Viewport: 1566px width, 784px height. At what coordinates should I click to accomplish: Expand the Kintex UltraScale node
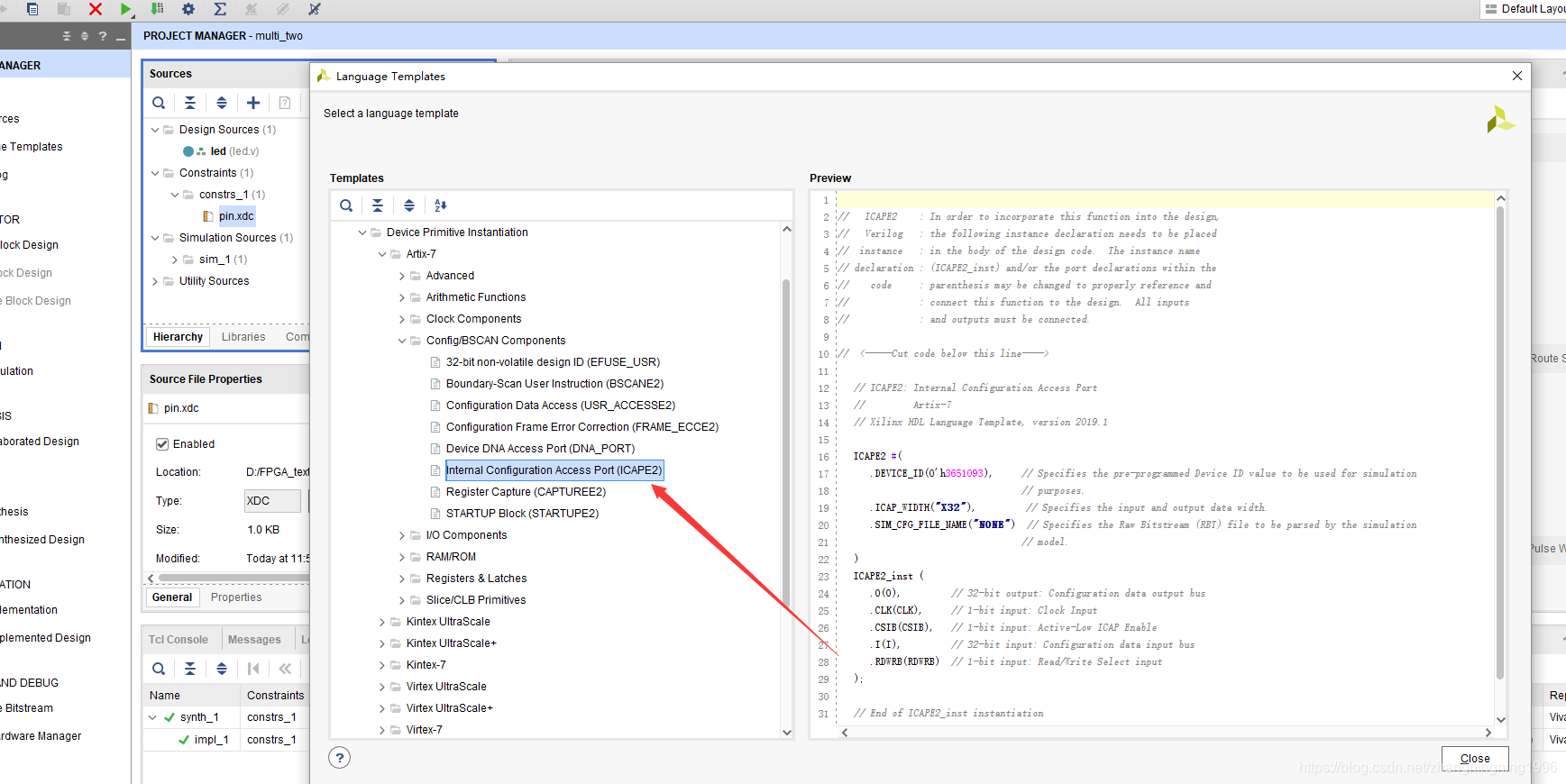click(x=382, y=622)
